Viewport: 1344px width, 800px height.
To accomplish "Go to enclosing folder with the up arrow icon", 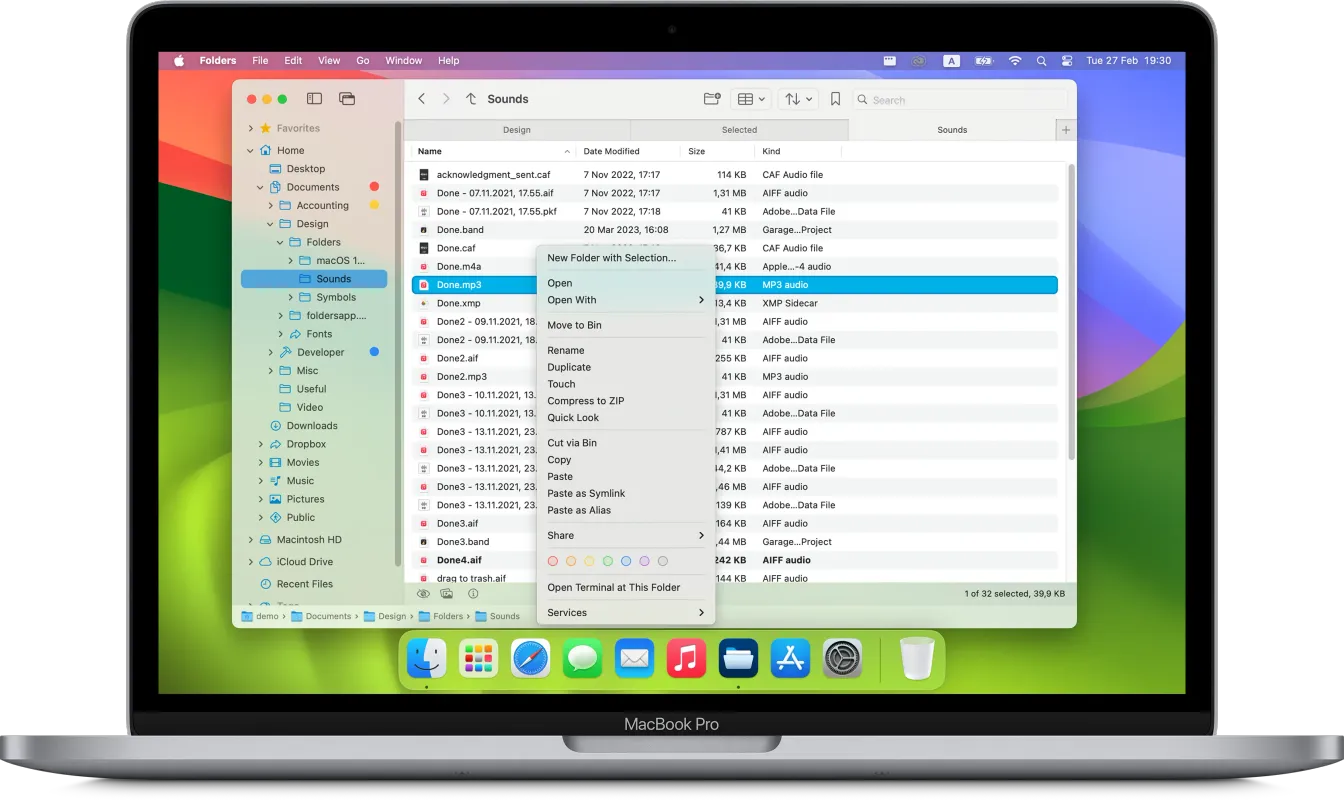I will [x=471, y=98].
